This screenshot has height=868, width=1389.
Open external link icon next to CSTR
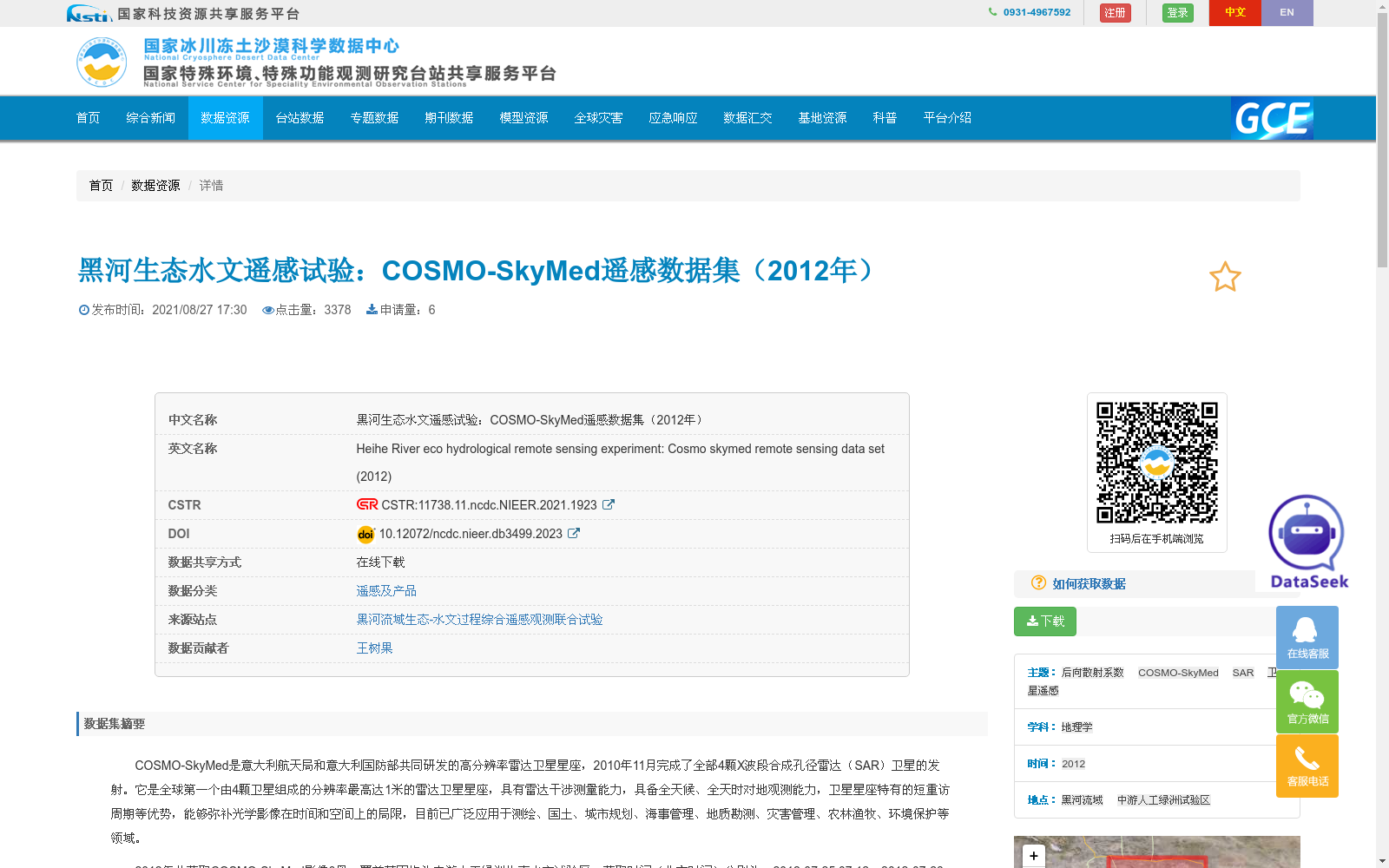(x=609, y=504)
